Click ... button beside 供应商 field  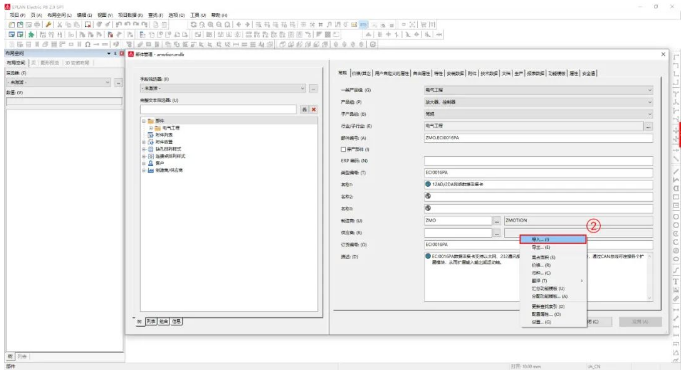[496, 233]
